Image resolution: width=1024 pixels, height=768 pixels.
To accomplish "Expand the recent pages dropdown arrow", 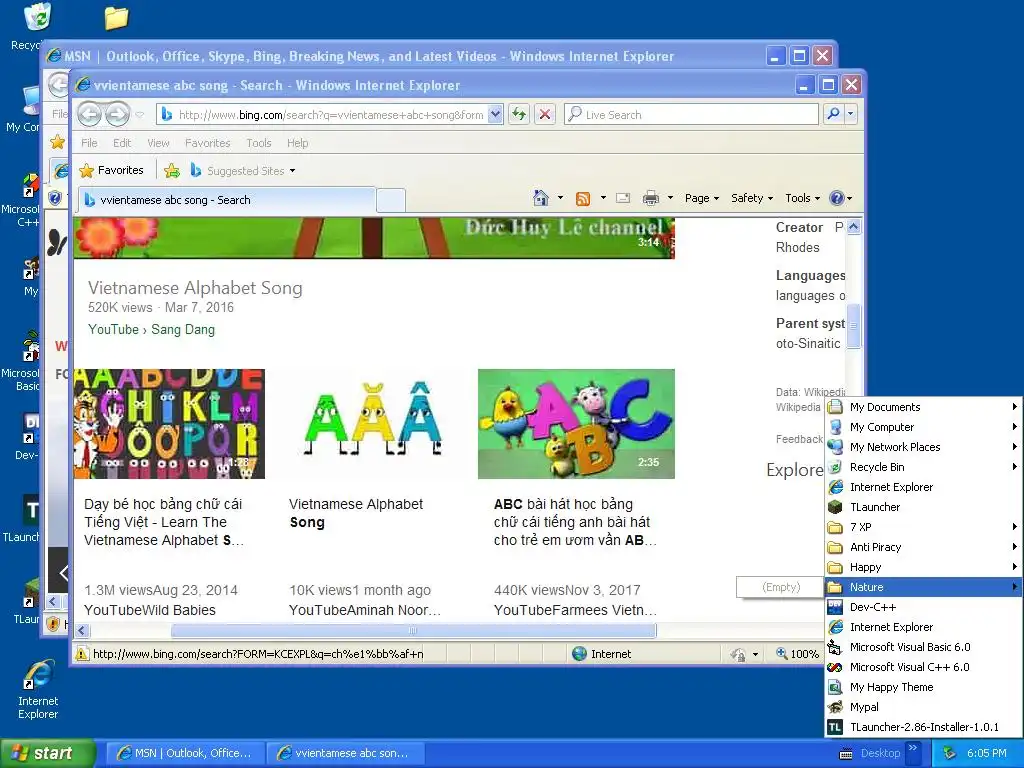I will (140, 115).
